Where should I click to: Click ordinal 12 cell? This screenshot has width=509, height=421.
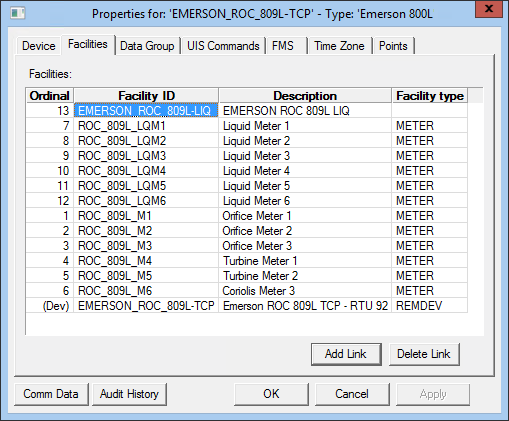(x=50, y=201)
